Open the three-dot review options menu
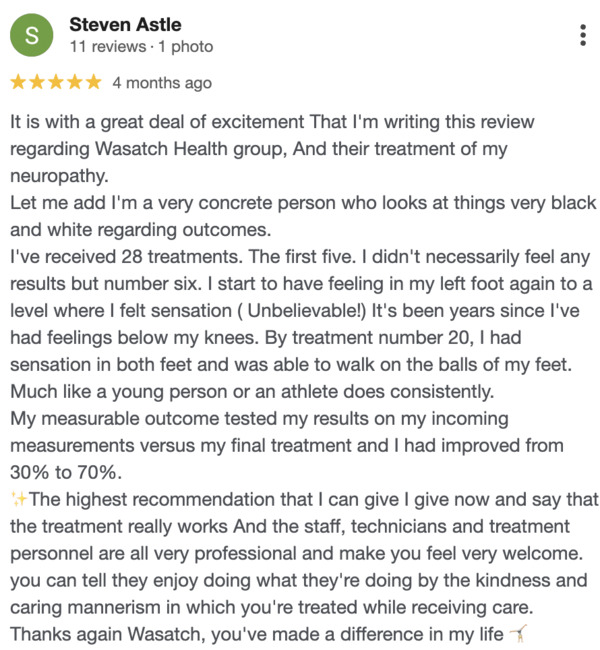 (x=583, y=35)
